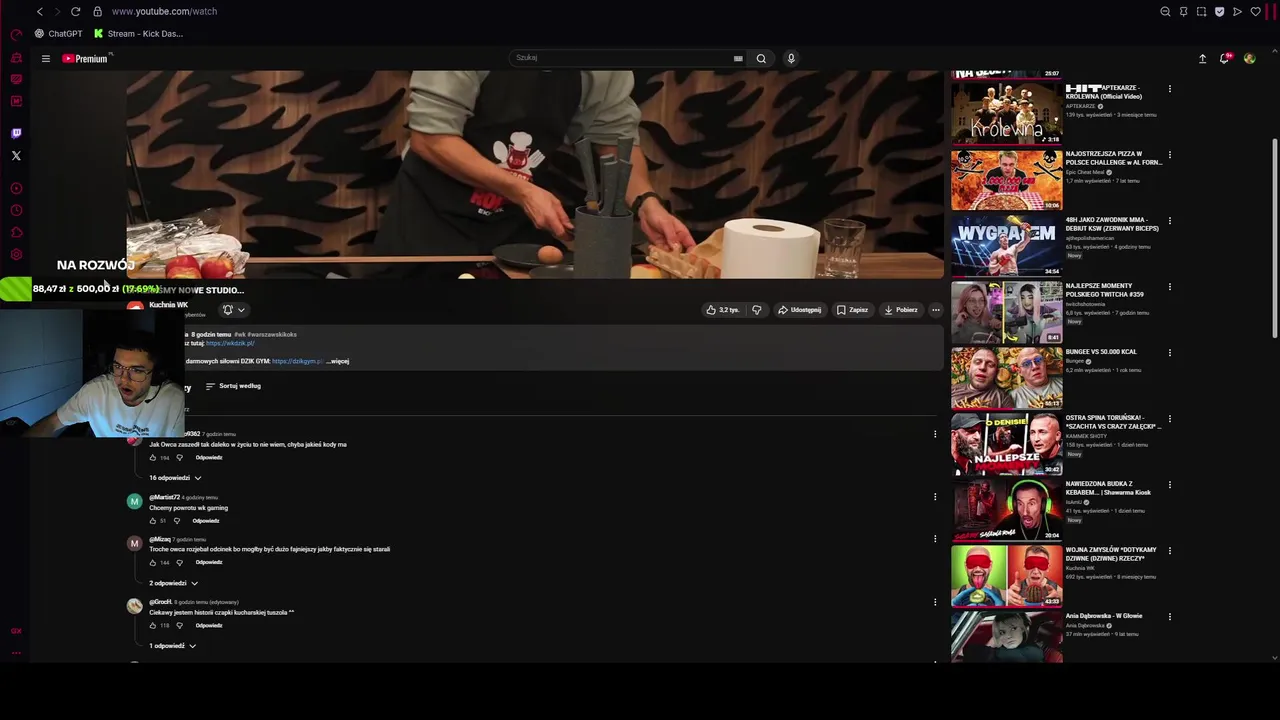Open sidebar settings gear icon
The height and width of the screenshot is (720, 1280).
(x=16, y=254)
